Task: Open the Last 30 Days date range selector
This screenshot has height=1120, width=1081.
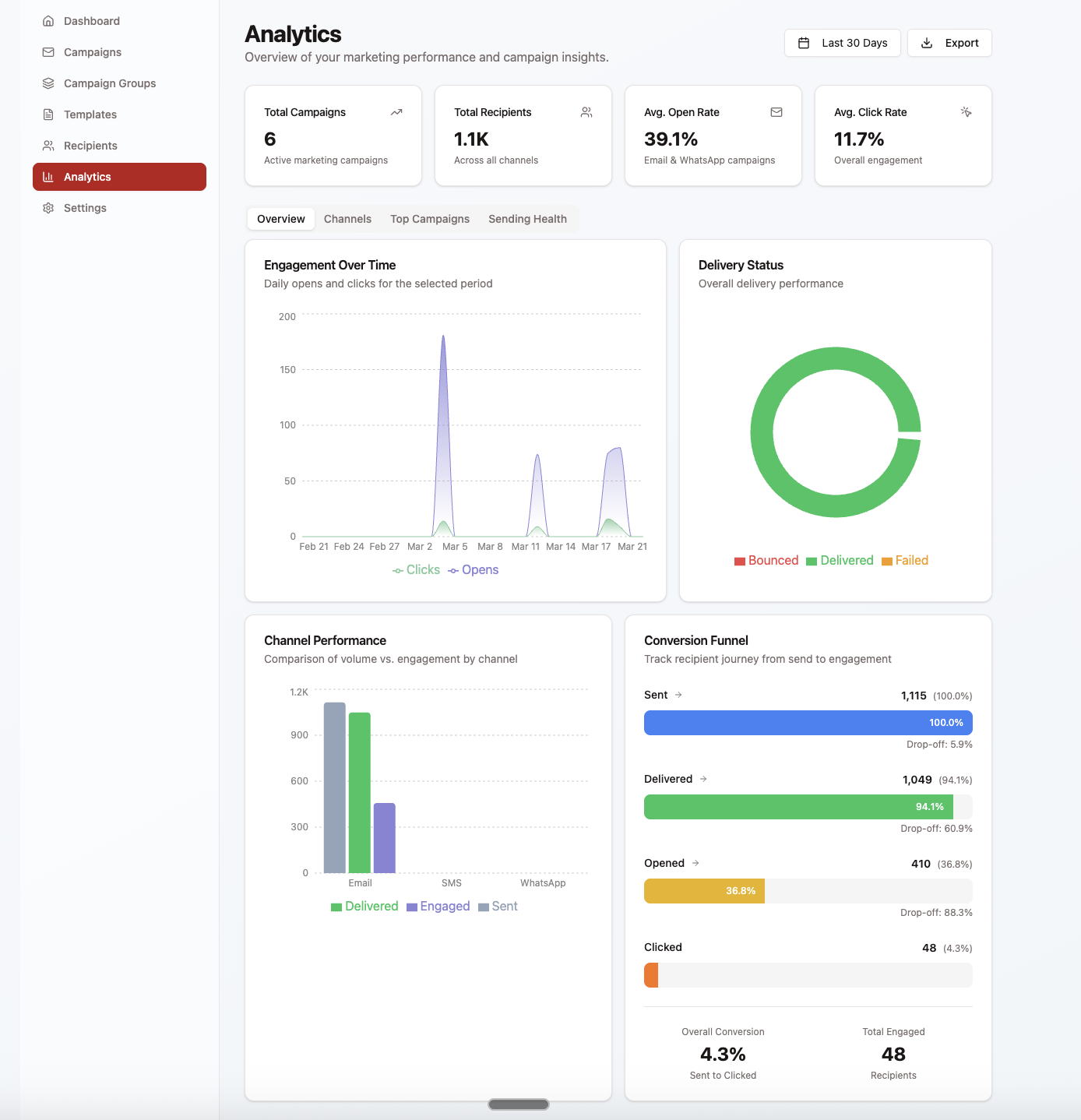Action: tap(843, 43)
